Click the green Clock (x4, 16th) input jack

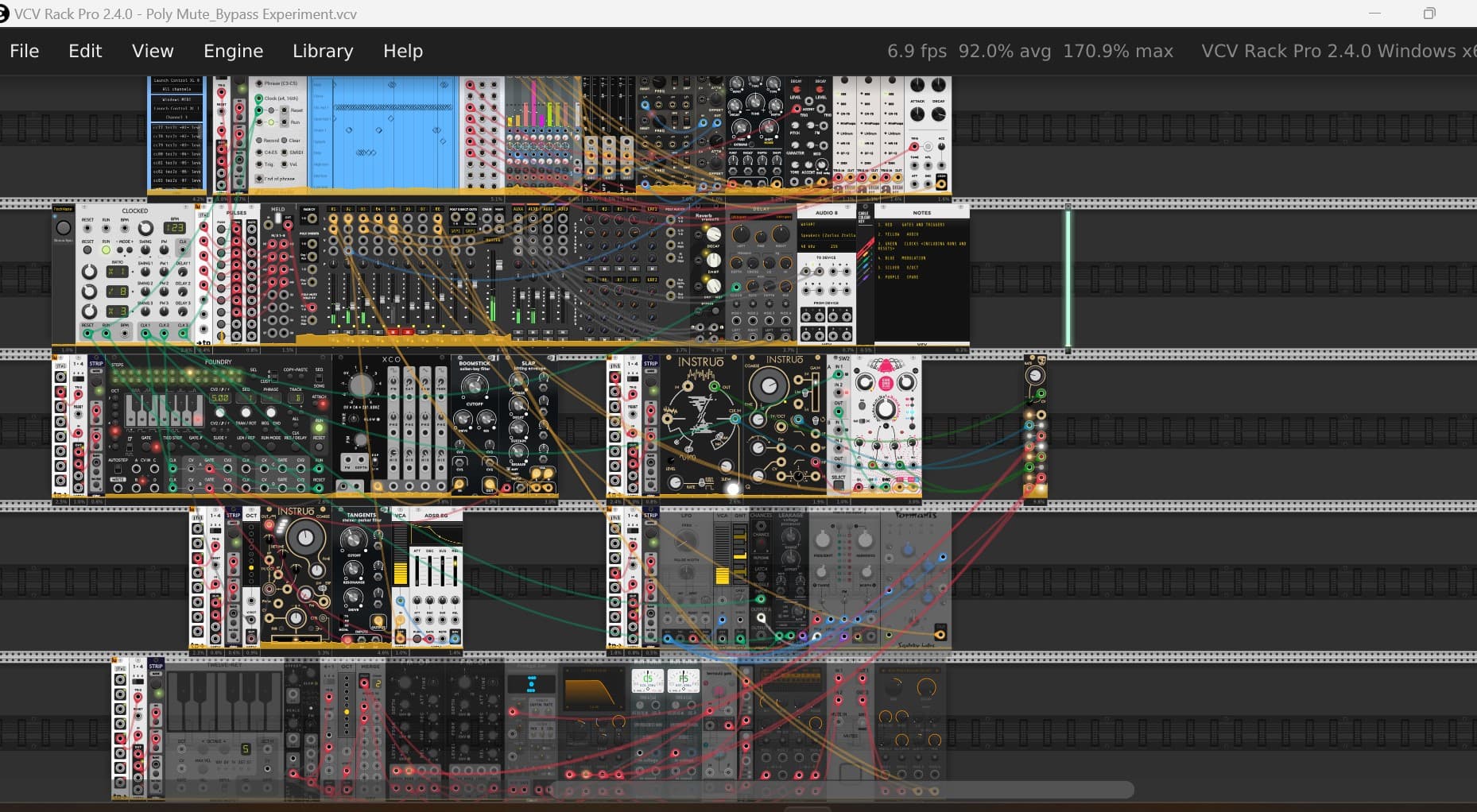[258, 99]
